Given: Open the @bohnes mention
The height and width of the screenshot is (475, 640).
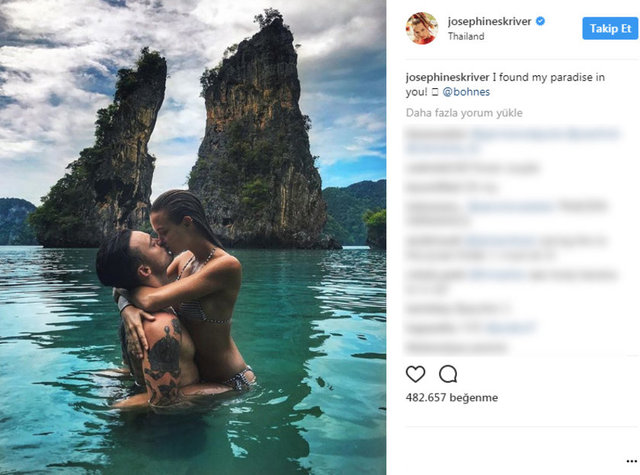Looking at the screenshot, I should [466, 92].
